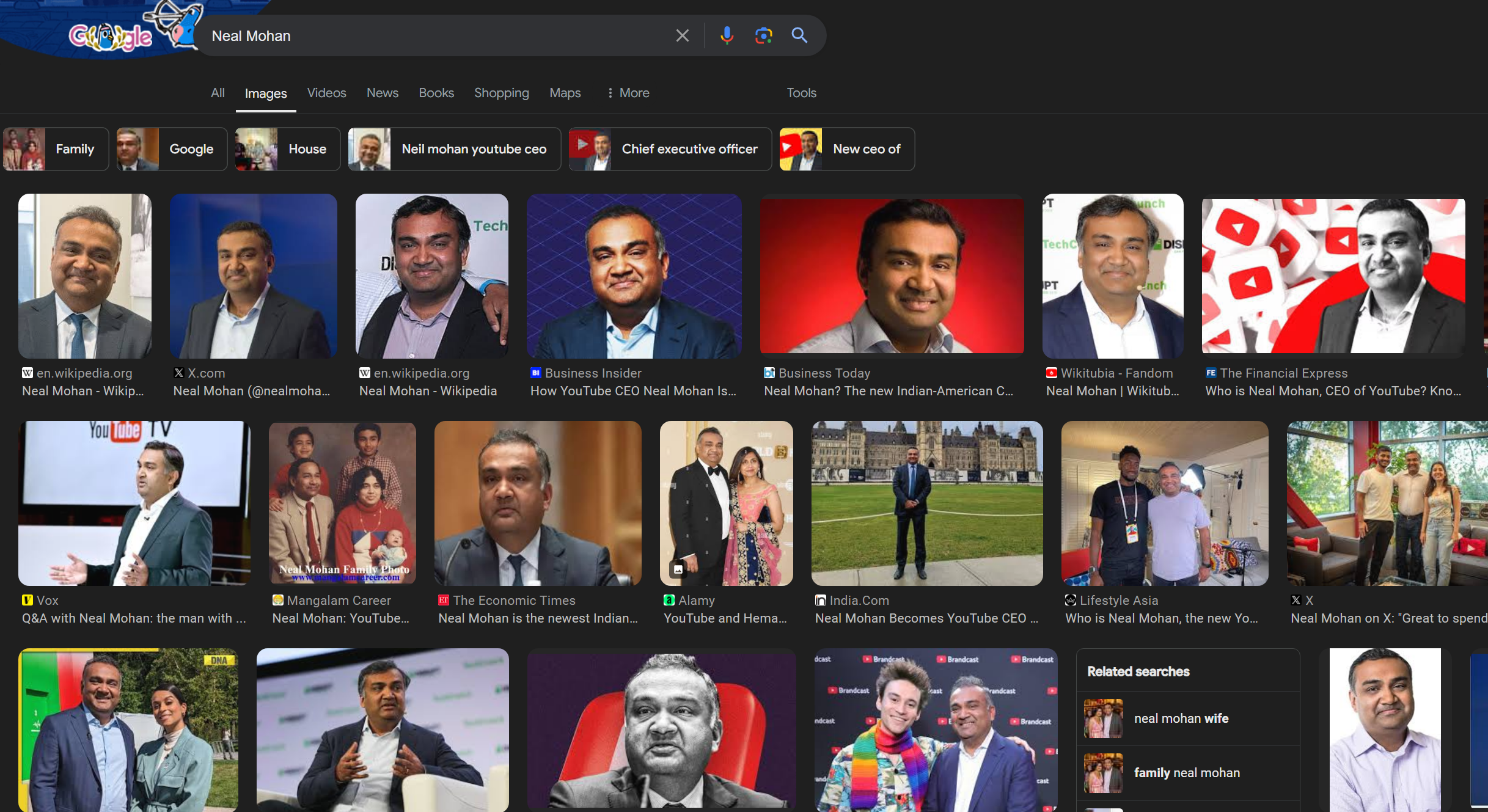Click the Alamy source favicon
Viewport: 1488px width, 812px height.
click(669, 600)
